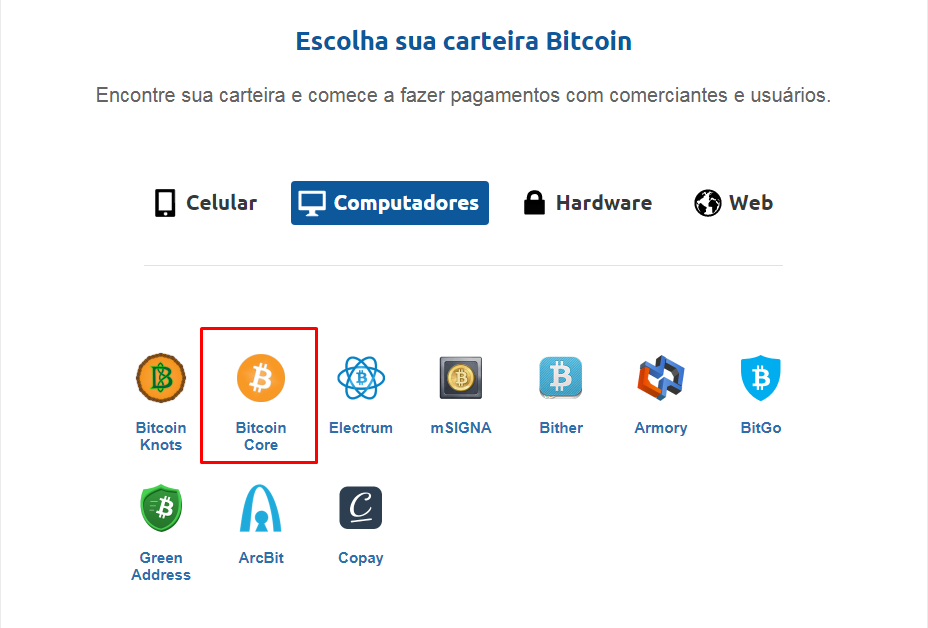Click the Bitcoin Knots wallet icon
This screenshot has height=628, width=928.
tap(161, 378)
